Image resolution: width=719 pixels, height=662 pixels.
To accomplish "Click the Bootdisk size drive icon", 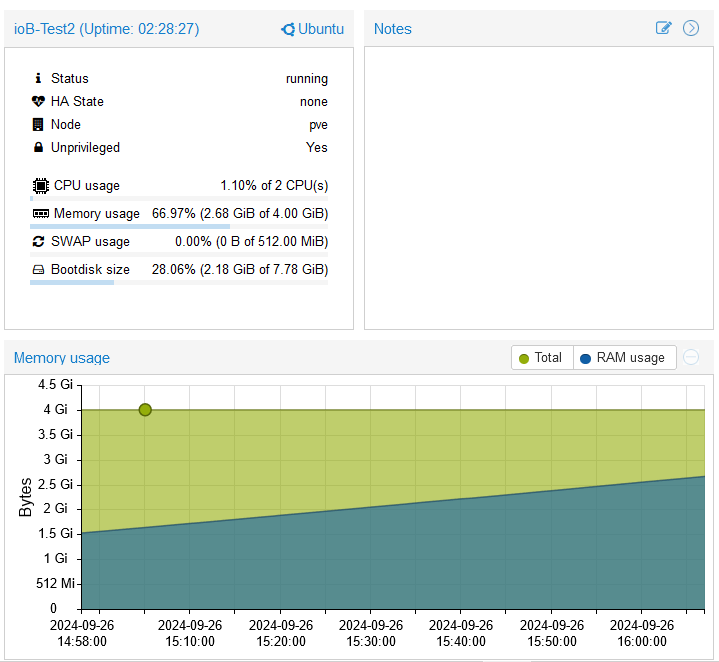I will tap(39, 270).
